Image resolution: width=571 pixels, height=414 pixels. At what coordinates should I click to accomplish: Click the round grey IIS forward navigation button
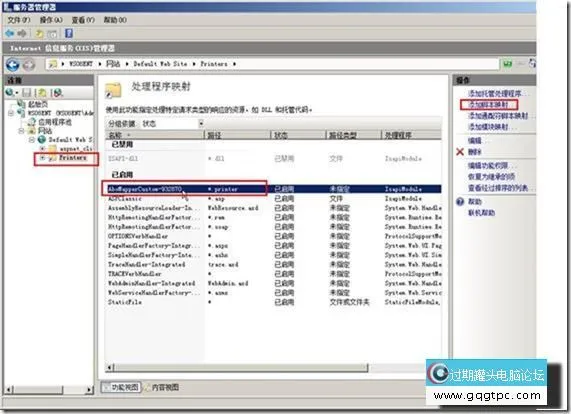point(29,65)
